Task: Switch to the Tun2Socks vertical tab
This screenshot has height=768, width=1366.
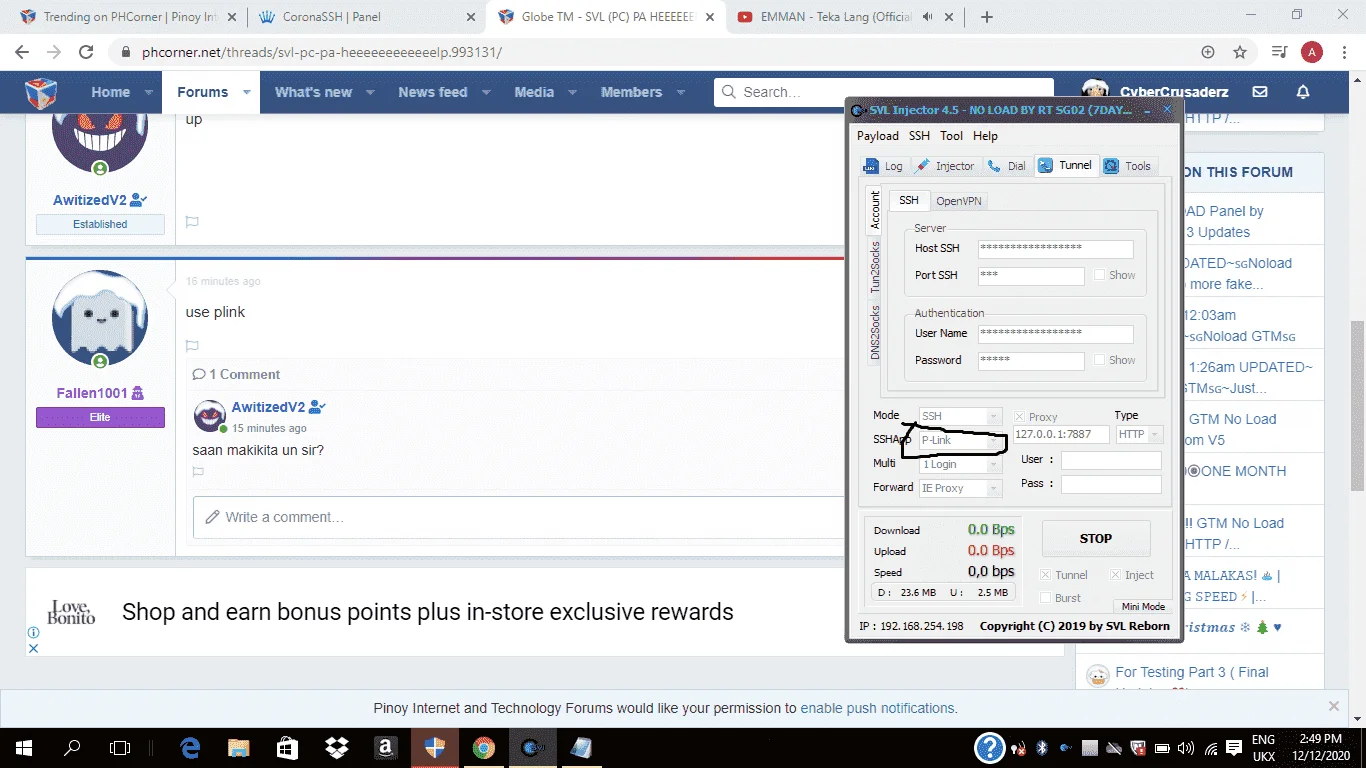Action: click(x=875, y=267)
